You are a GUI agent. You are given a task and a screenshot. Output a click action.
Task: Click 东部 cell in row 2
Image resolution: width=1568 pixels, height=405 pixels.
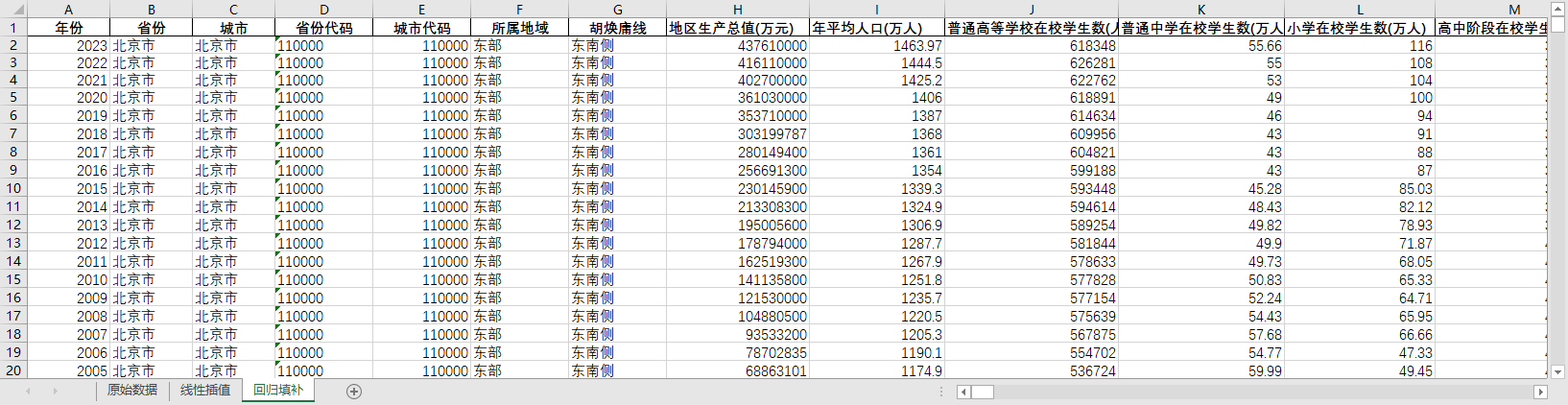click(x=519, y=45)
